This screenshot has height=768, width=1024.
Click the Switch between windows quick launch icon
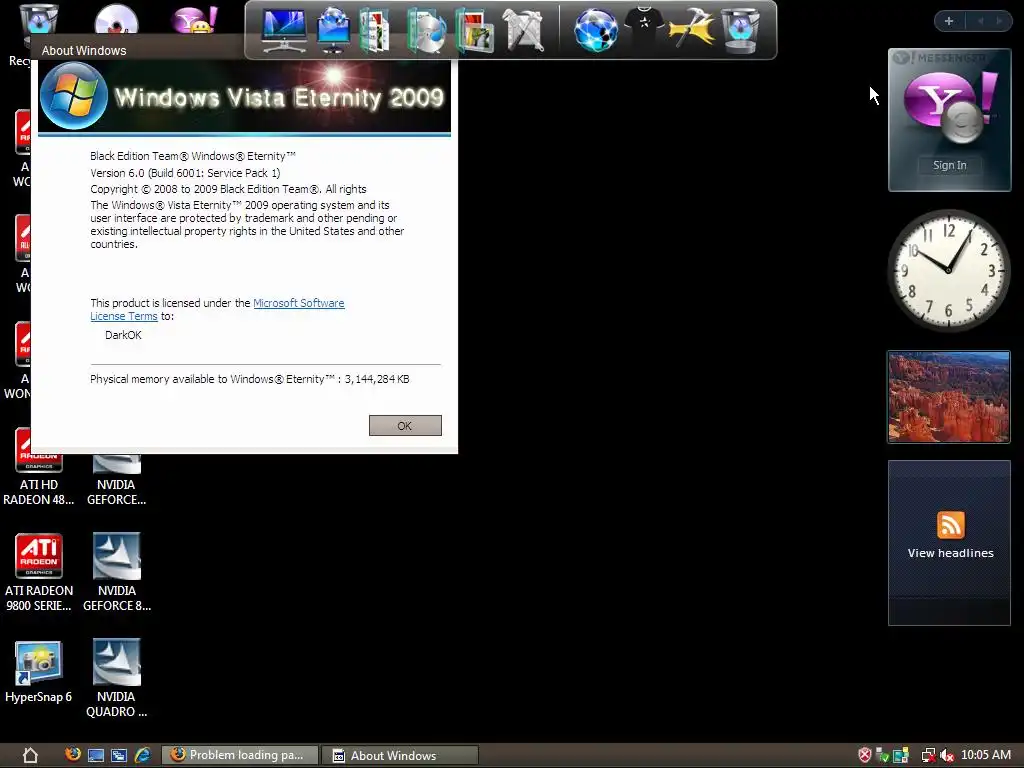click(x=119, y=756)
